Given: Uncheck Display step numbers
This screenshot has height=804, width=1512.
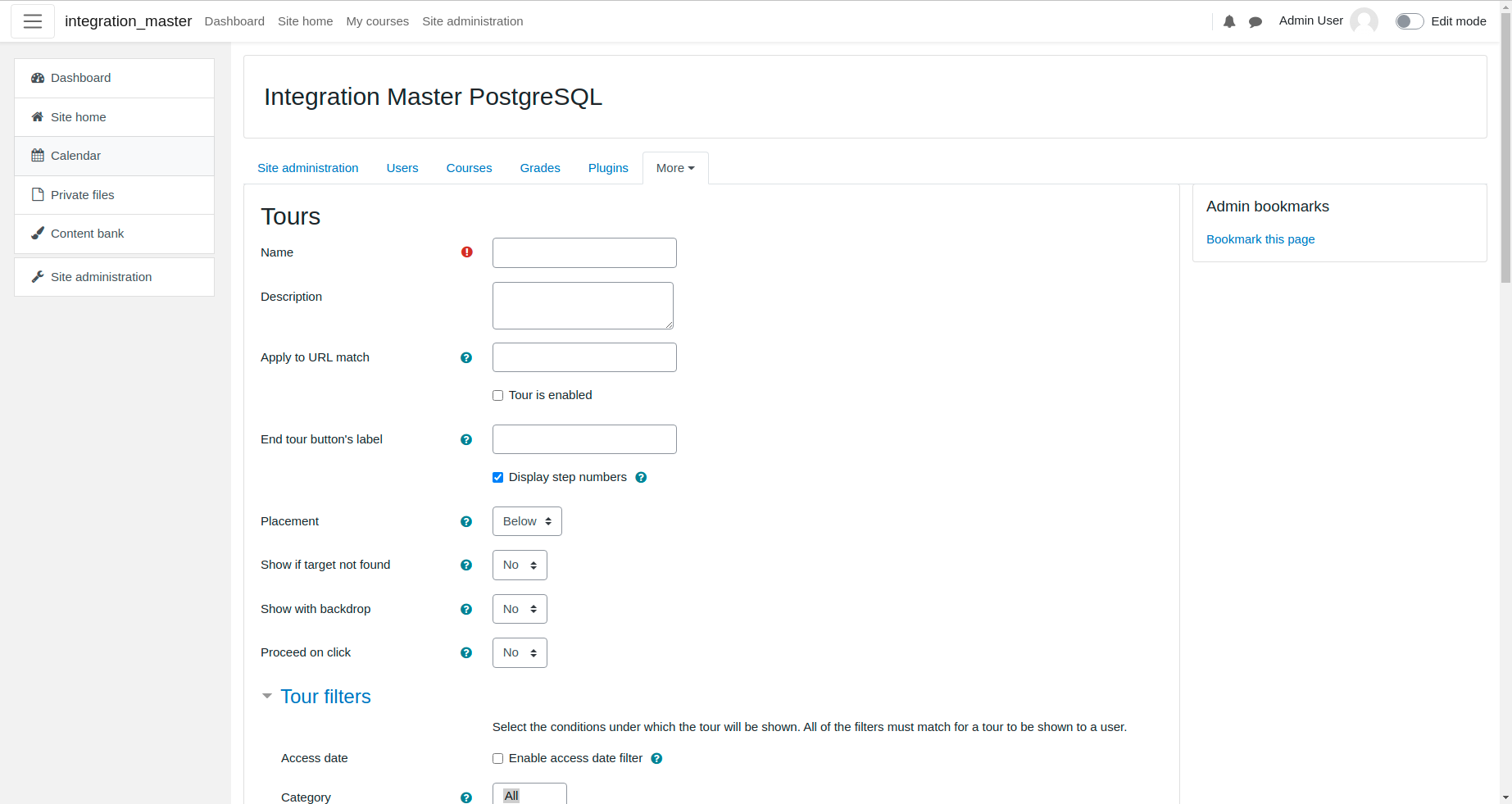Looking at the screenshot, I should tap(497, 478).
